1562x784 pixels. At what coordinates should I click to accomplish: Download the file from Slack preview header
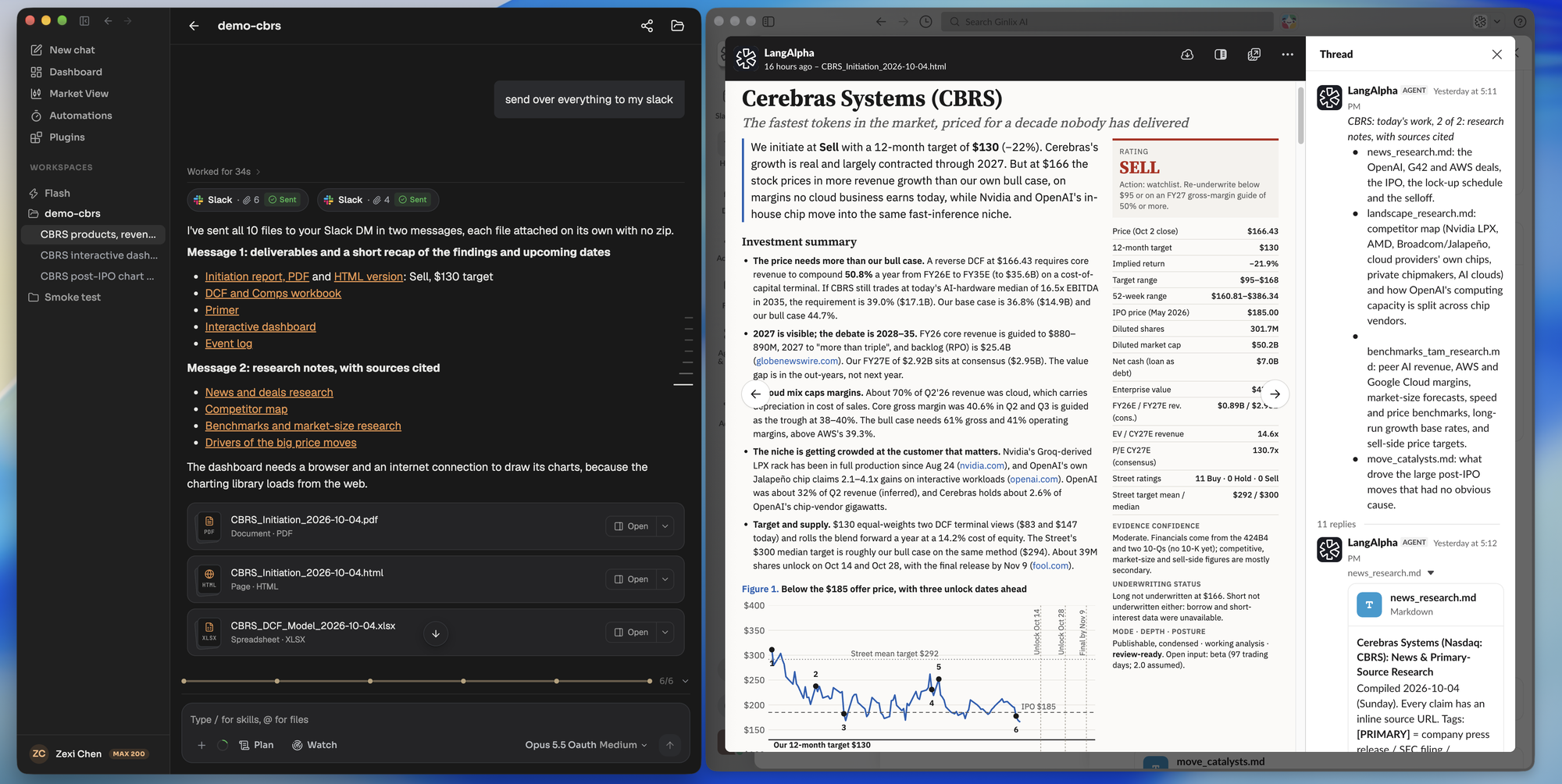pos(1187,55)
